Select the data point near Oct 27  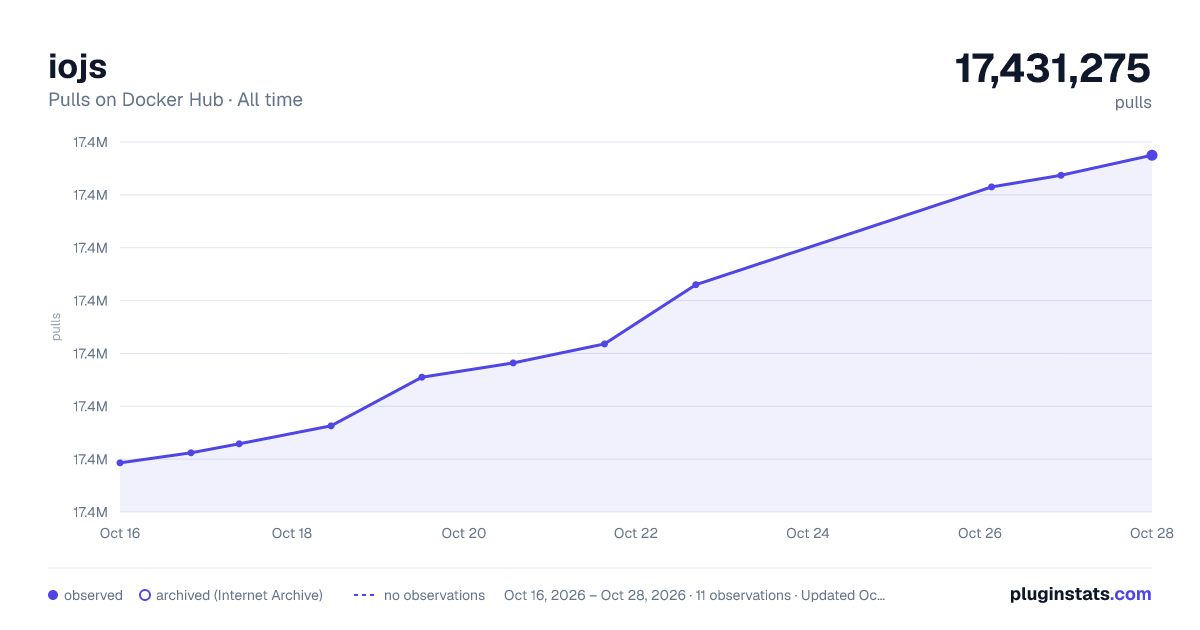(1060, 175)
